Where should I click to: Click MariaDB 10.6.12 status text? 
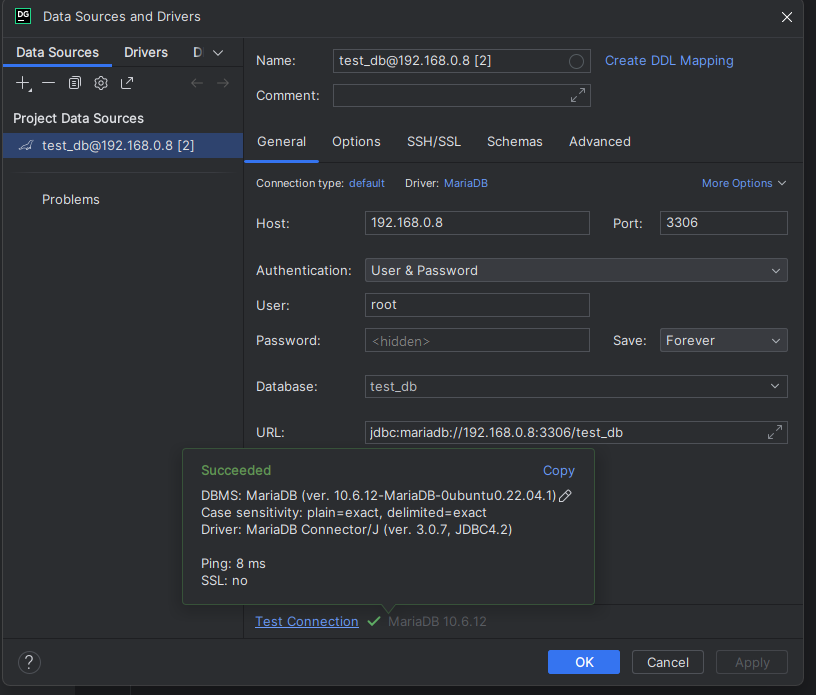tap(437, 622)
